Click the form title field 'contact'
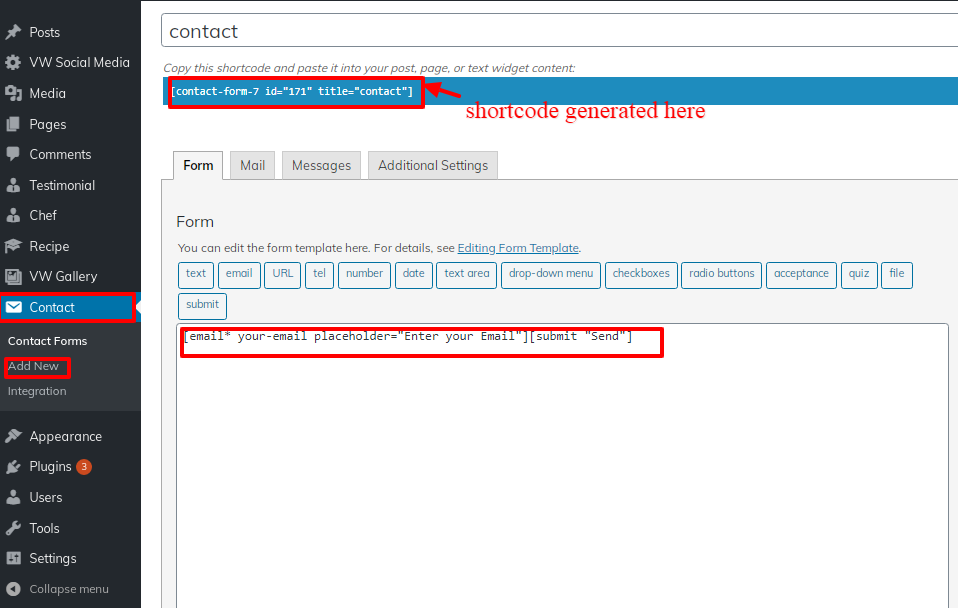The image size is (958, 608). (559, 31)
